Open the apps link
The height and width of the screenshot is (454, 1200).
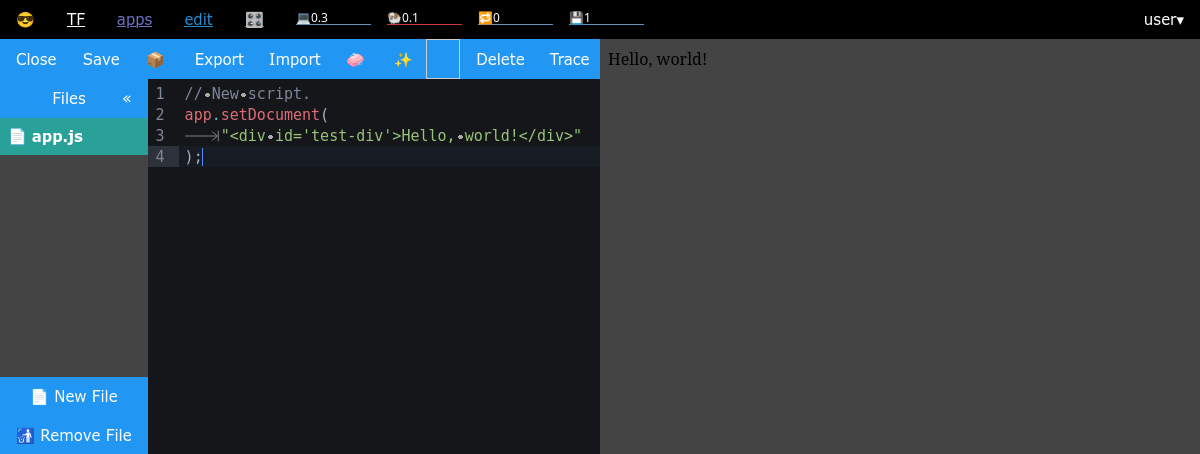tap(134, 19)
